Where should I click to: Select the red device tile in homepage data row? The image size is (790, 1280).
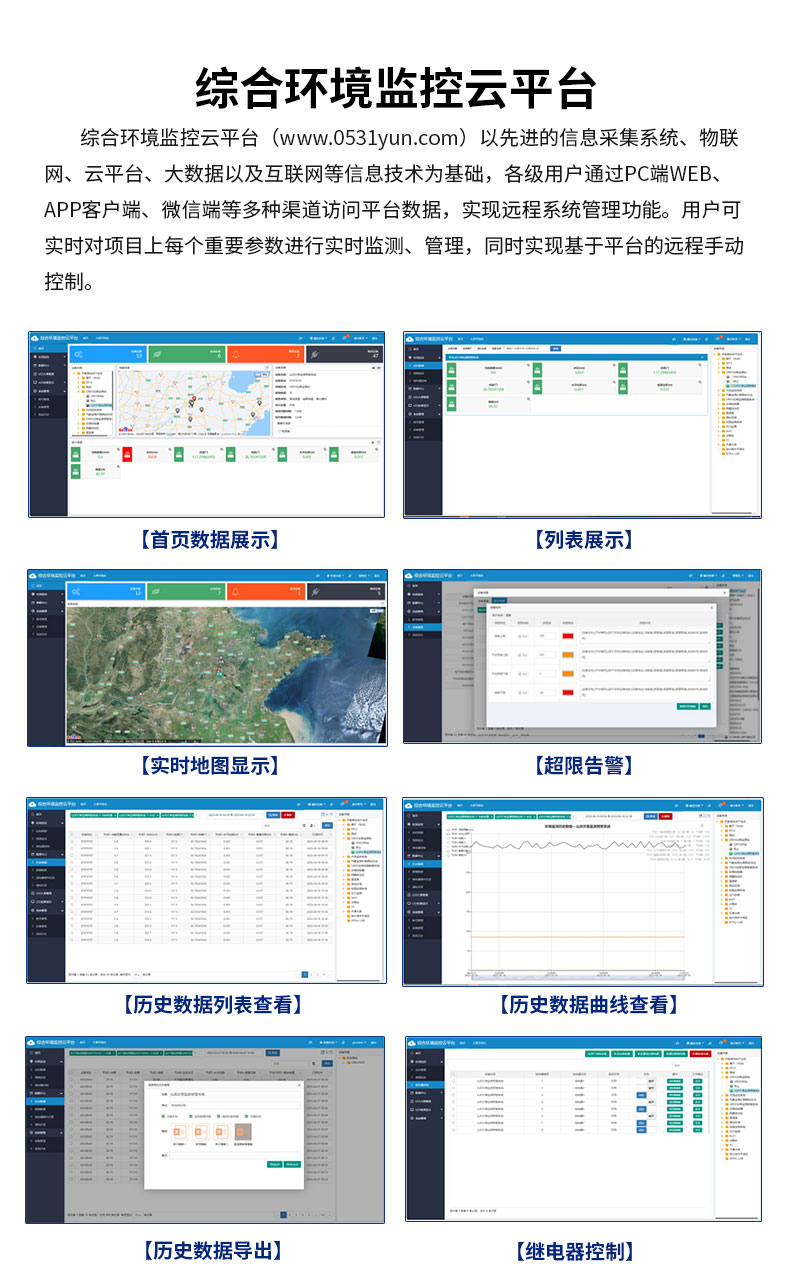click(x=127, y=455)
